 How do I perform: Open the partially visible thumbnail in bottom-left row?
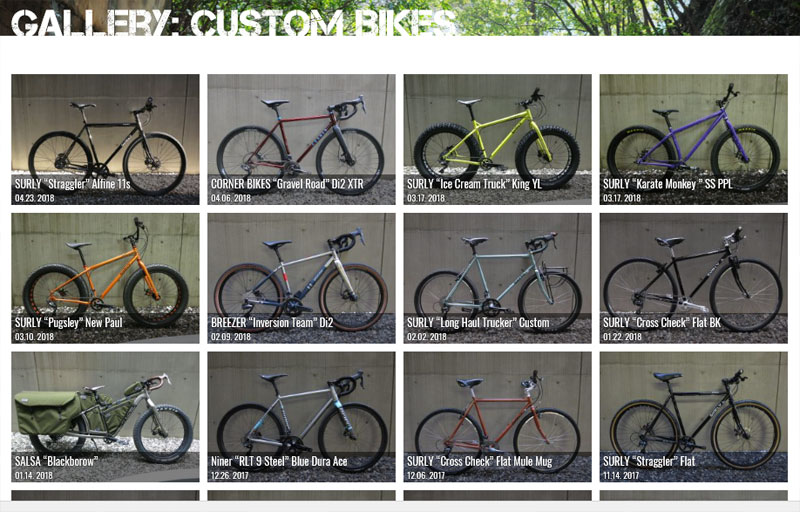[105, 495]
